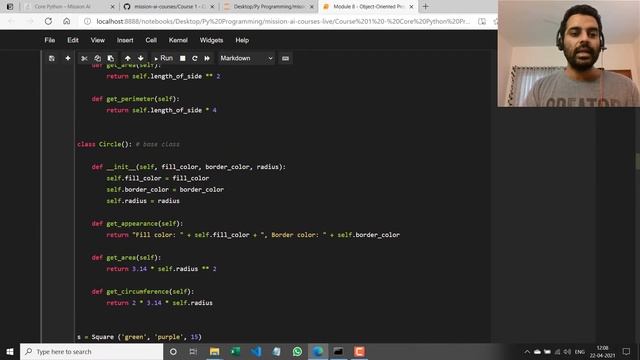This screenshot has width=640, height=360.
Task: Click the "s = Square ('green', 'purple', 15)" line
Action: 139,337
